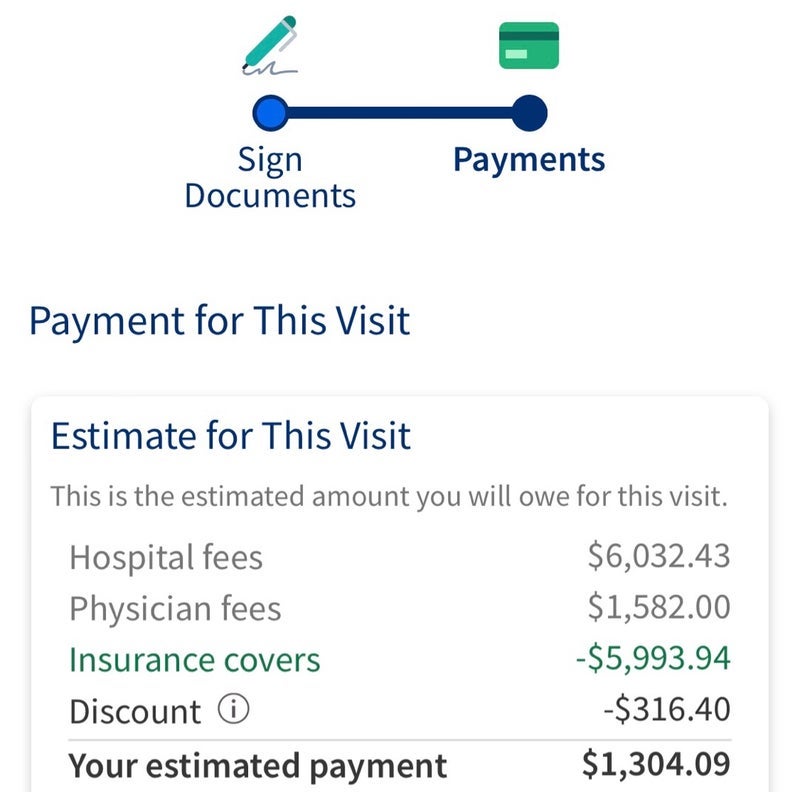The image size is (800, 792).
Task: Click the green credit card icon
Action: (x=529, y=46)
